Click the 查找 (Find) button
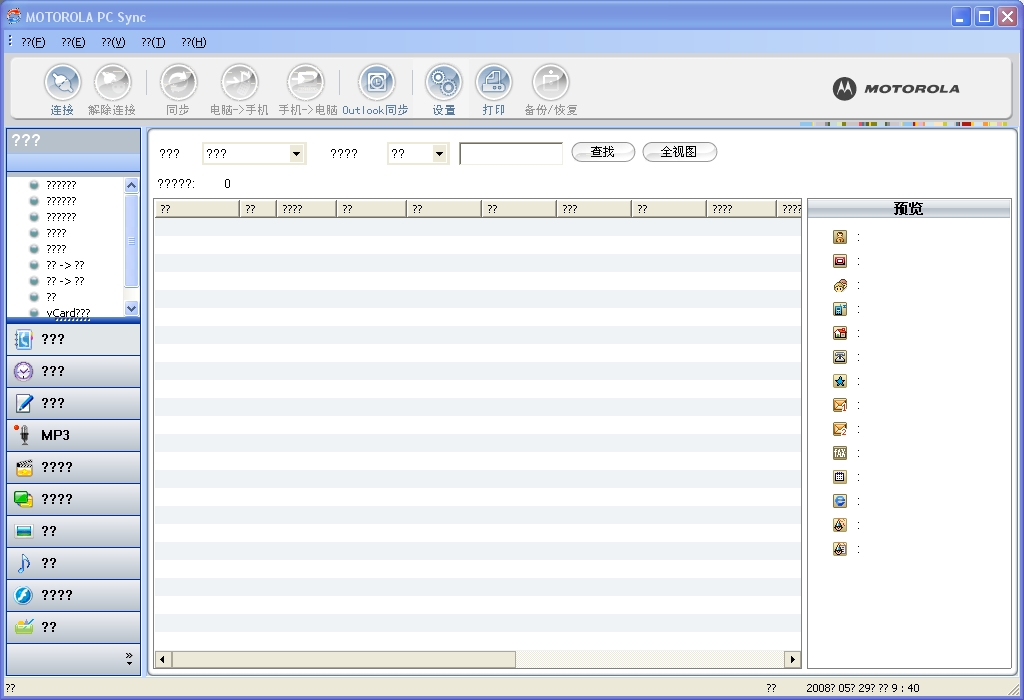The image size is (1024, 700). tap(603, 152)
